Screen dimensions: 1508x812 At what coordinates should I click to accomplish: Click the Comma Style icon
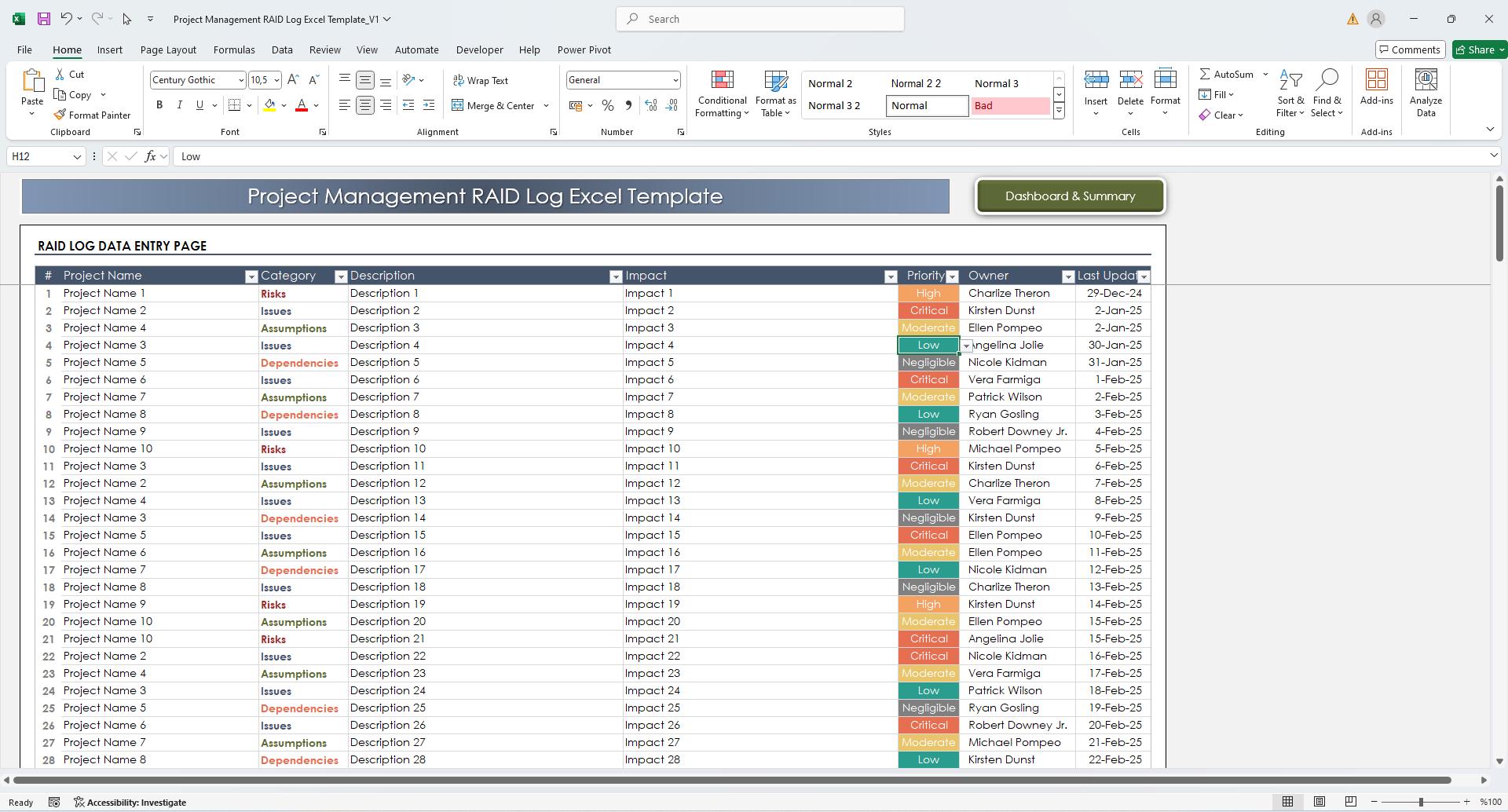click(628, 105)
